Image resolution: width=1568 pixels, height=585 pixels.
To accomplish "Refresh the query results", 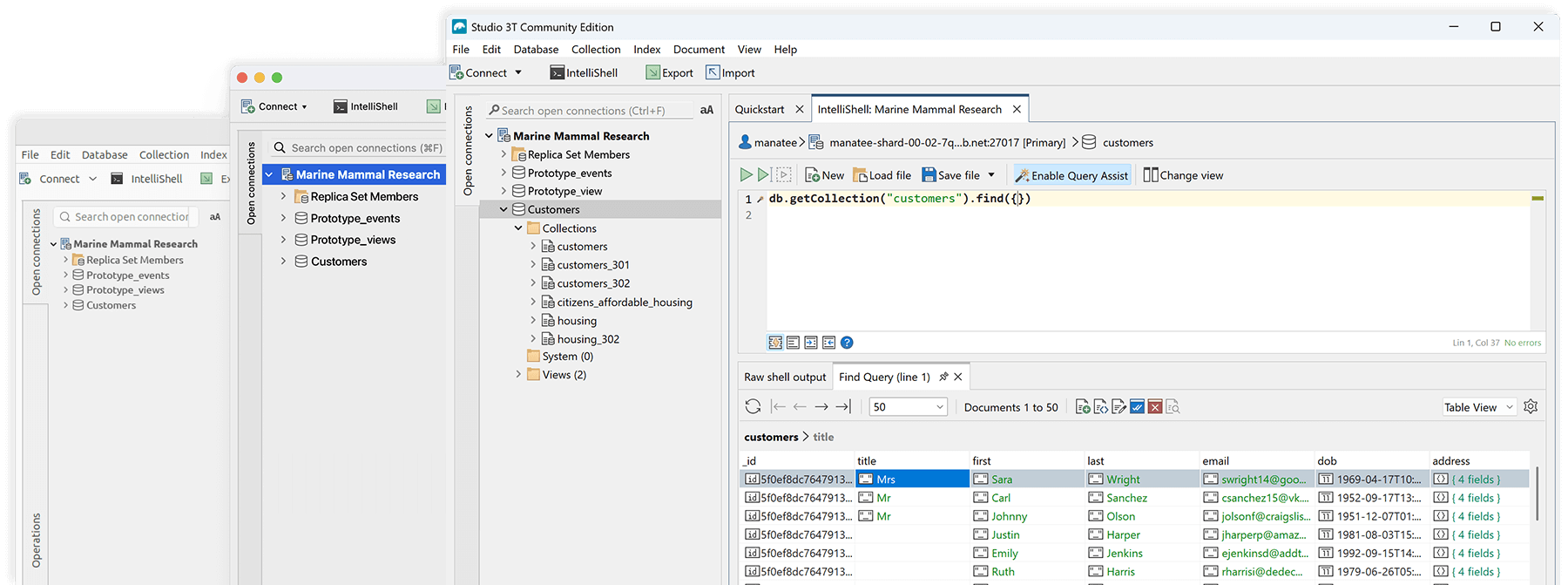I will click(x=753, y=407).
